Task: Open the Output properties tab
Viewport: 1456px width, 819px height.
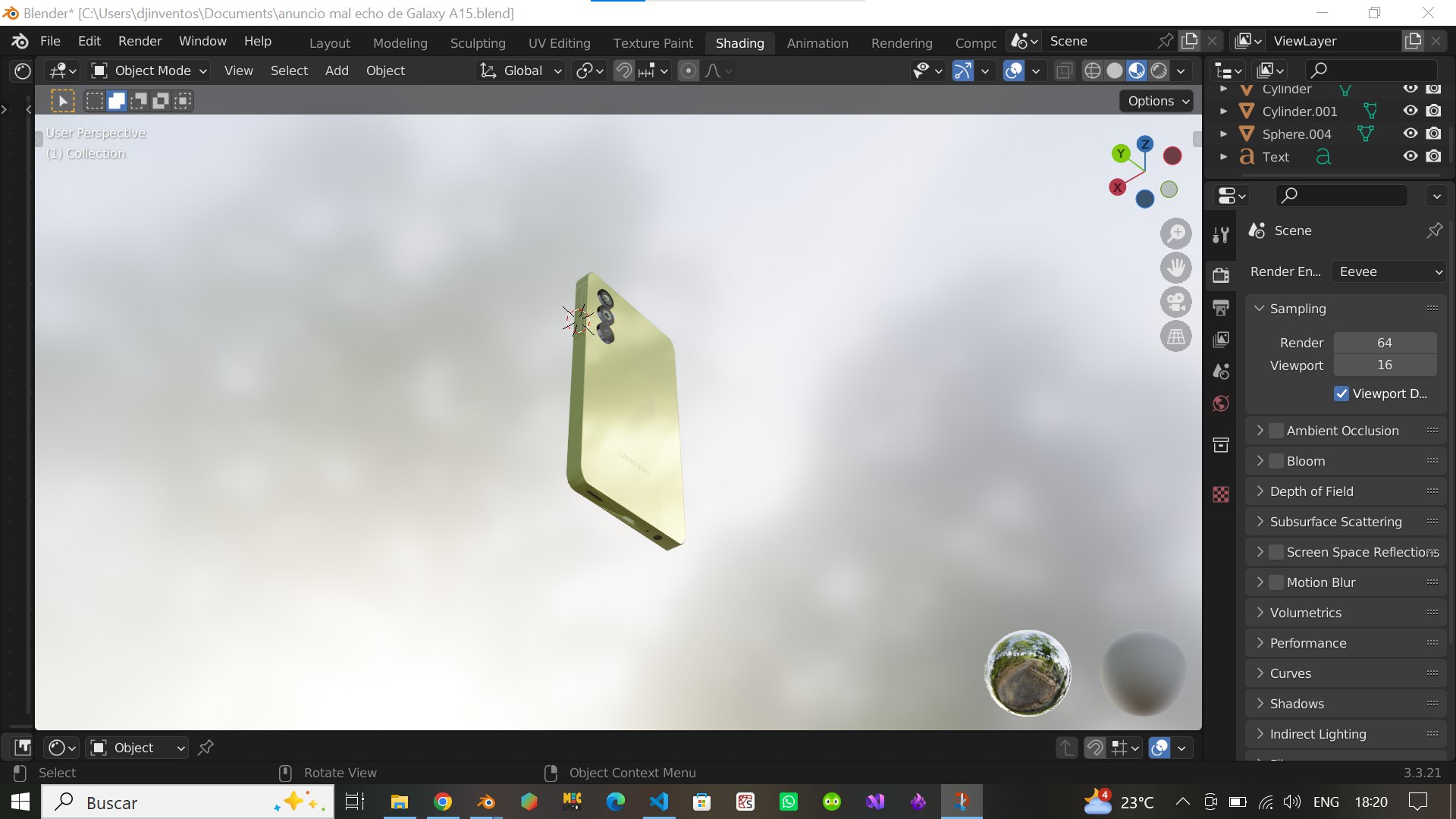Action: click(1221, 307)
